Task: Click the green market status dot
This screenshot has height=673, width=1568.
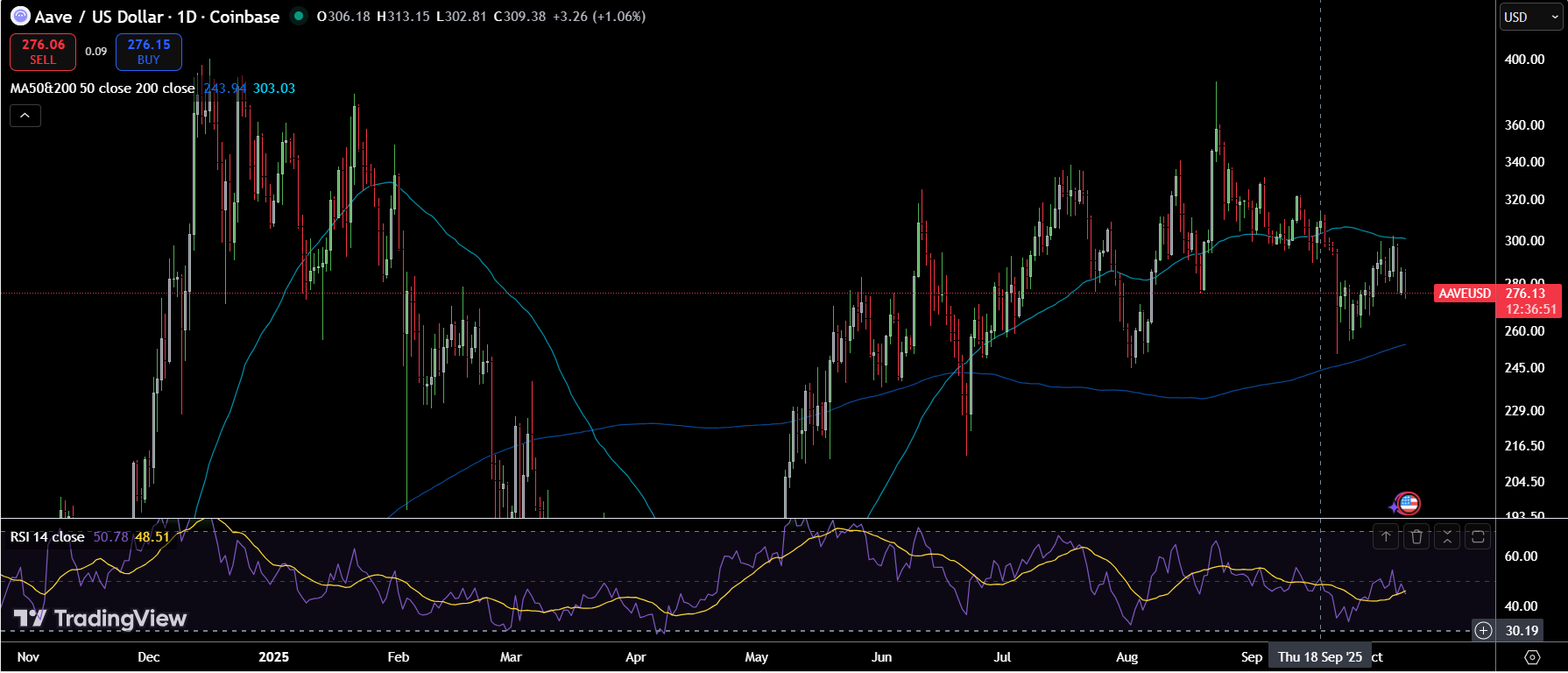Action: coord(299,16)
